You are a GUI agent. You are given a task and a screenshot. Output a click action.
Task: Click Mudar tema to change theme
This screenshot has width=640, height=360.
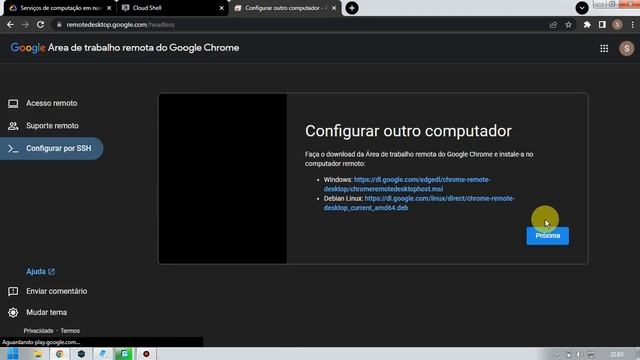pos(46,312)
